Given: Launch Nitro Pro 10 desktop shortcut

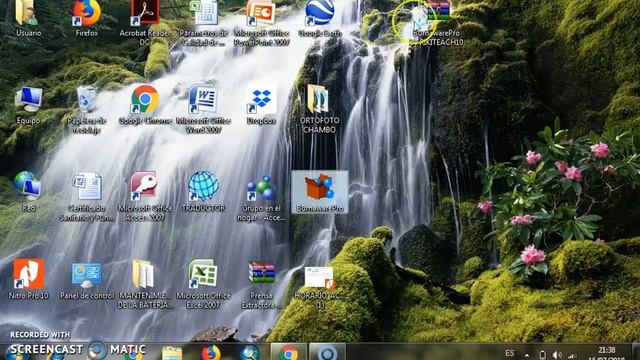Looking at the screenshot, I should (28, 278).
